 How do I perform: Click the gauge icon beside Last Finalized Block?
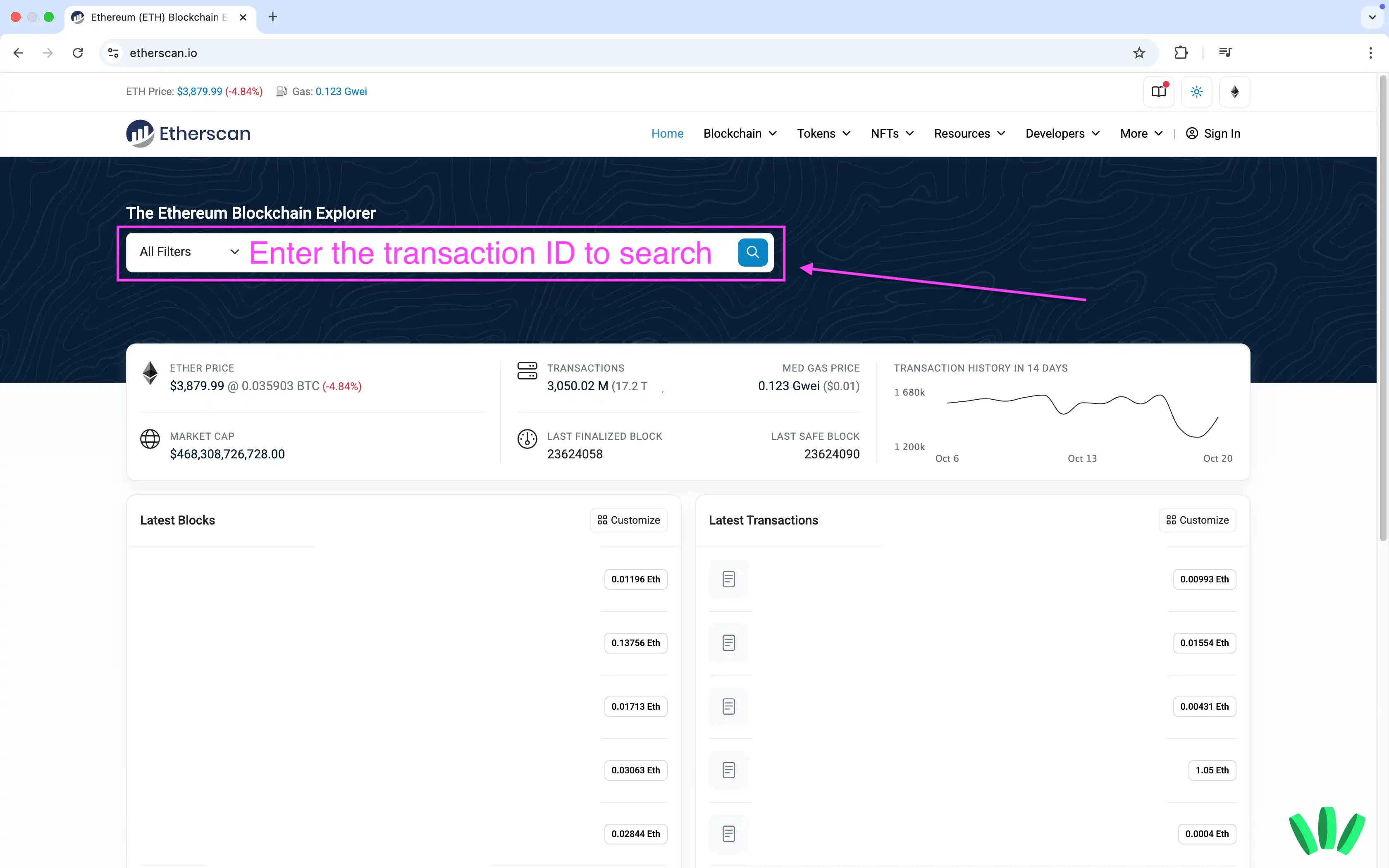coord(527,439)
